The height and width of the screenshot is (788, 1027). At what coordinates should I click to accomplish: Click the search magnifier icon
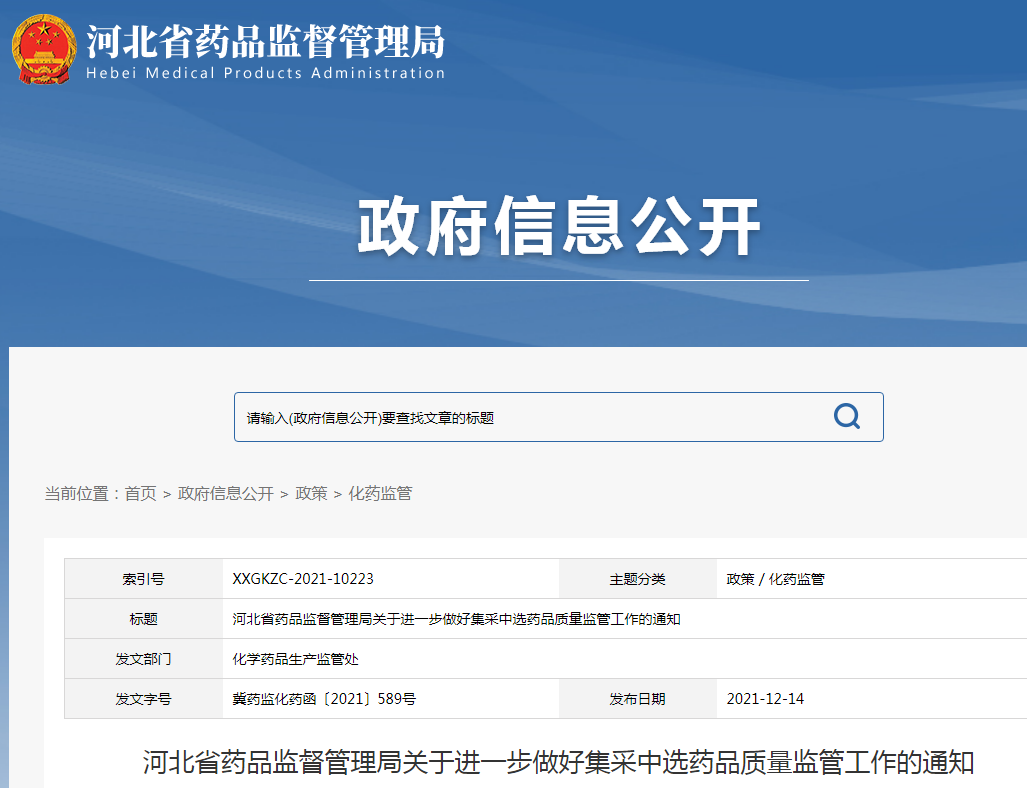[846, 417]
